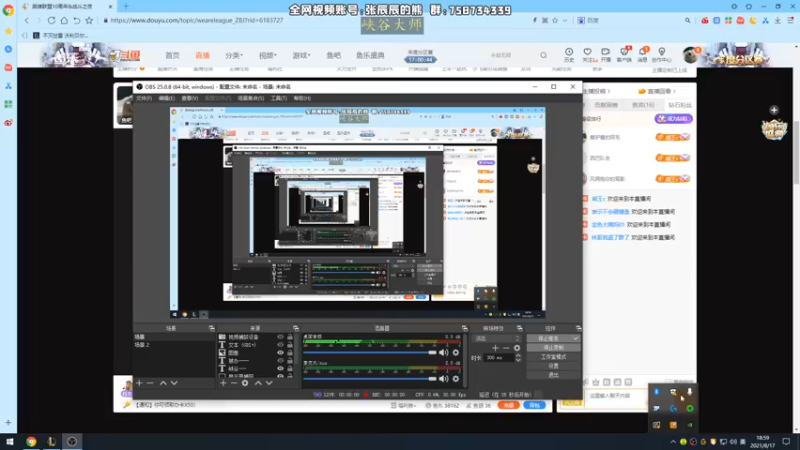Screen dimensions: 800x450
Task: Open Douyu watch history icon
Action: (x=569, y=54)
